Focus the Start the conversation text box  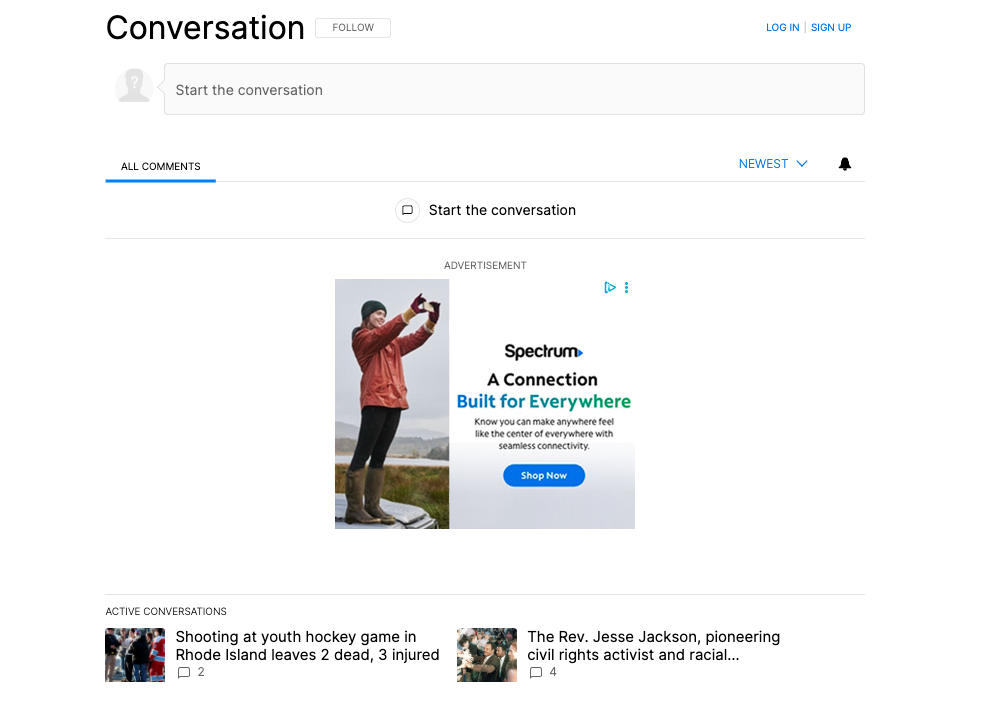tap(513, 90)
